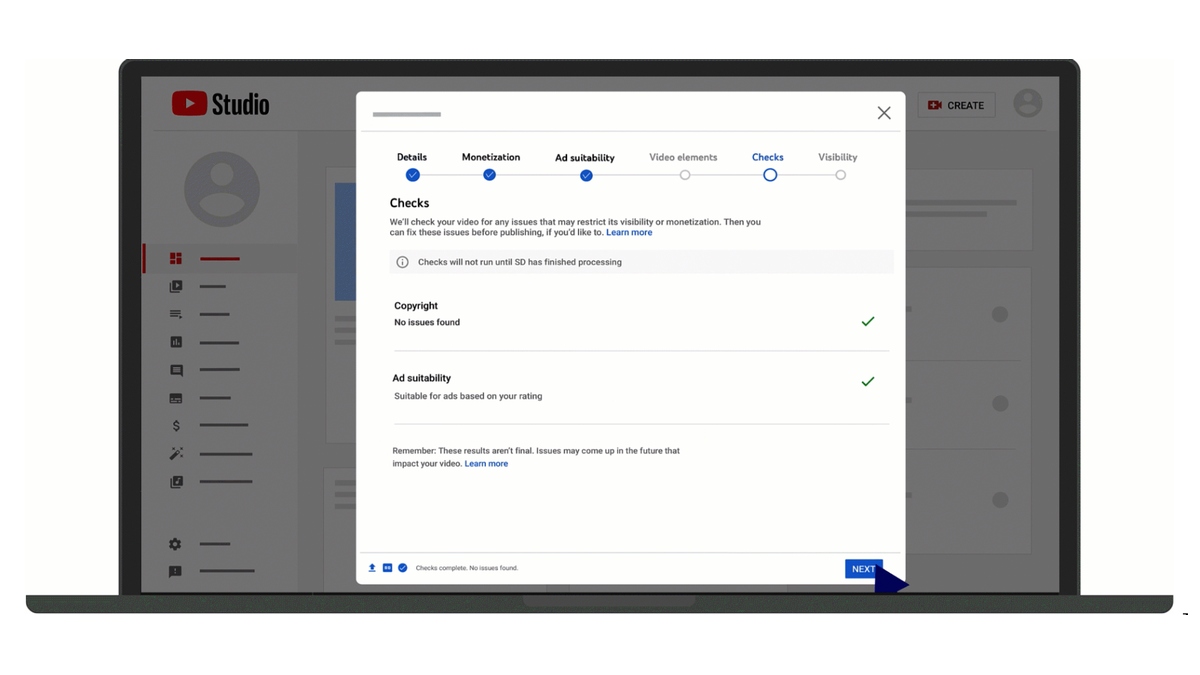Click the Checks stepper progress indicator

(769, 174)
